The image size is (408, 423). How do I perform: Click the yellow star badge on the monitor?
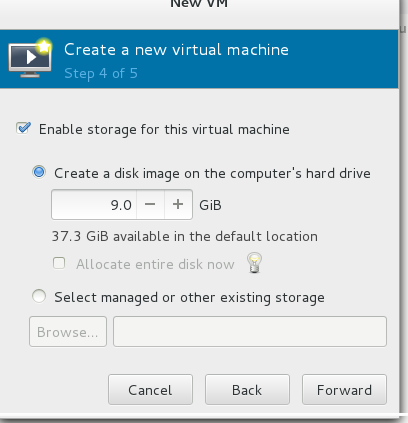(x=44, y=47)
